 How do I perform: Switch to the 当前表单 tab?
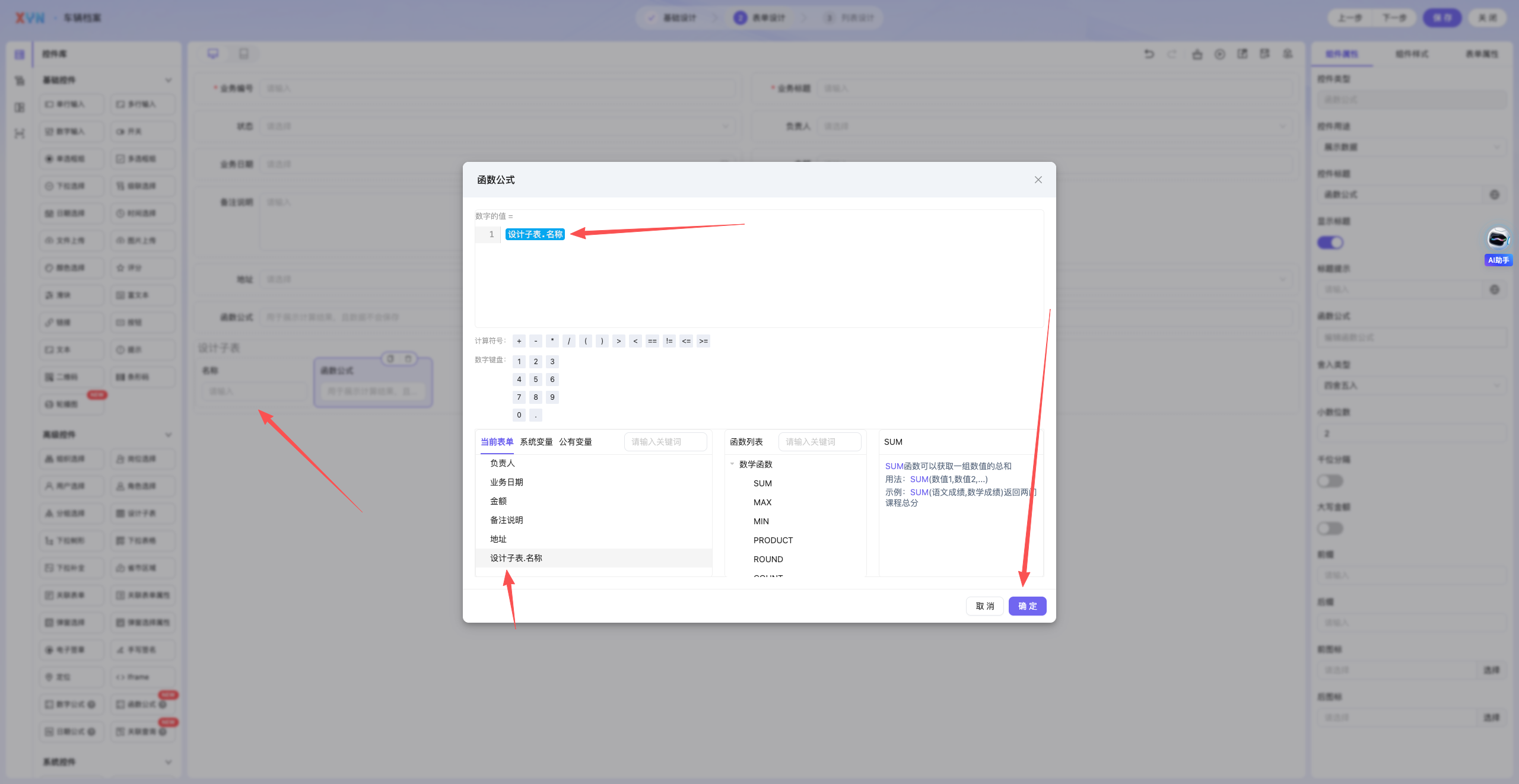497,442
